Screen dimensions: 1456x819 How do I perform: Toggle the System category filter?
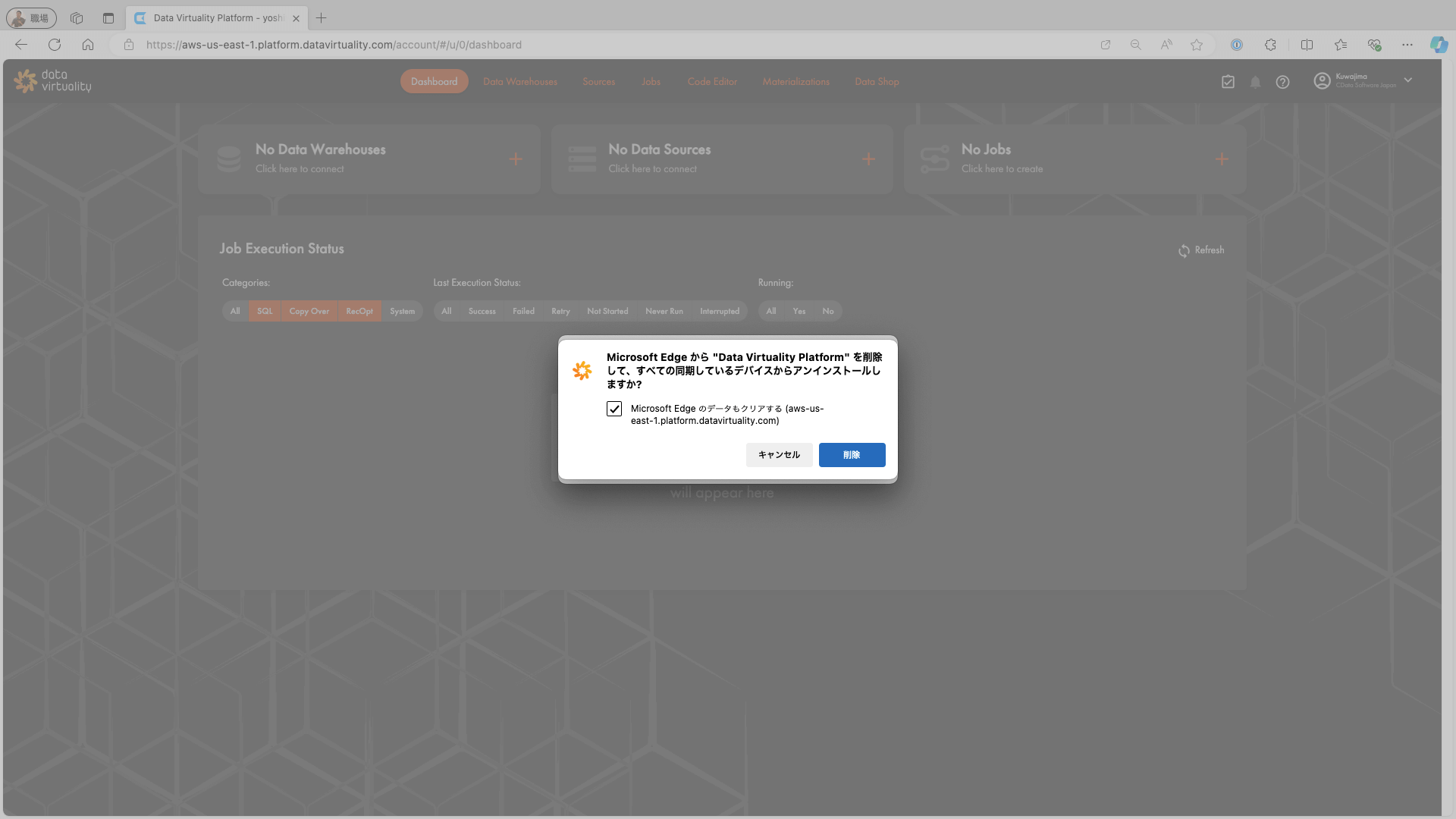(x=402, y=312)
